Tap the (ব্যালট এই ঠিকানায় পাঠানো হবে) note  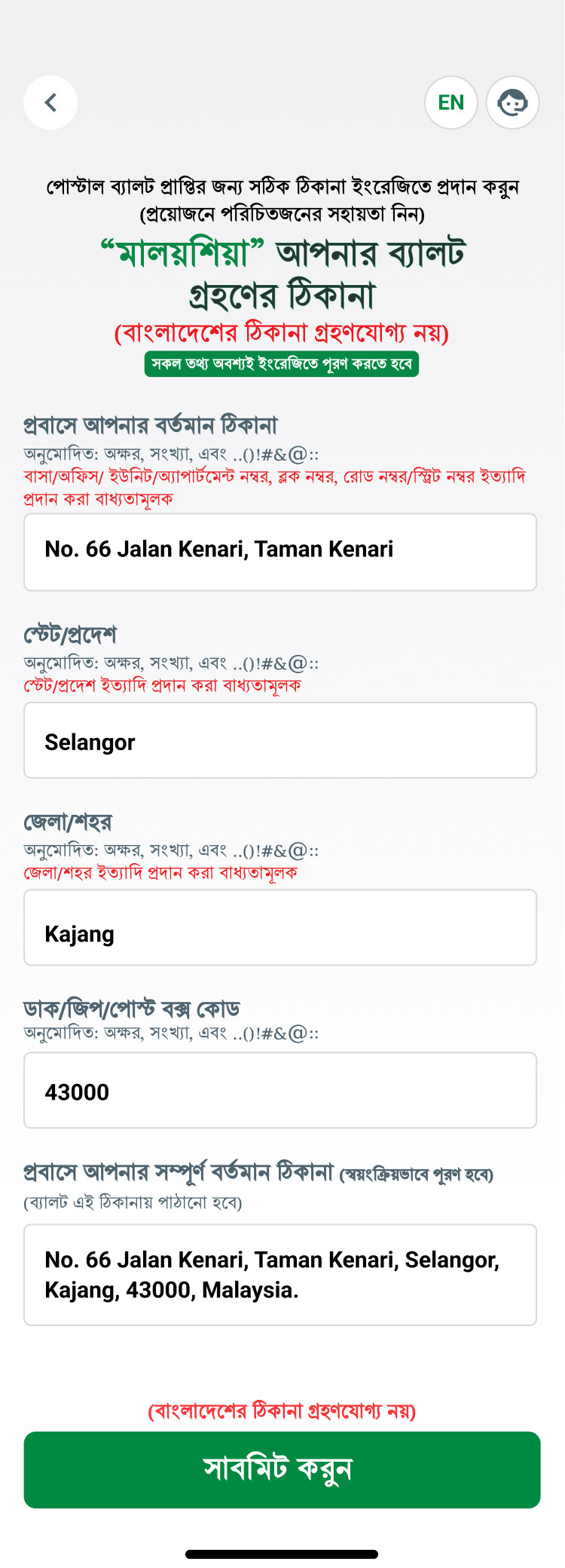pos(133,1202)
